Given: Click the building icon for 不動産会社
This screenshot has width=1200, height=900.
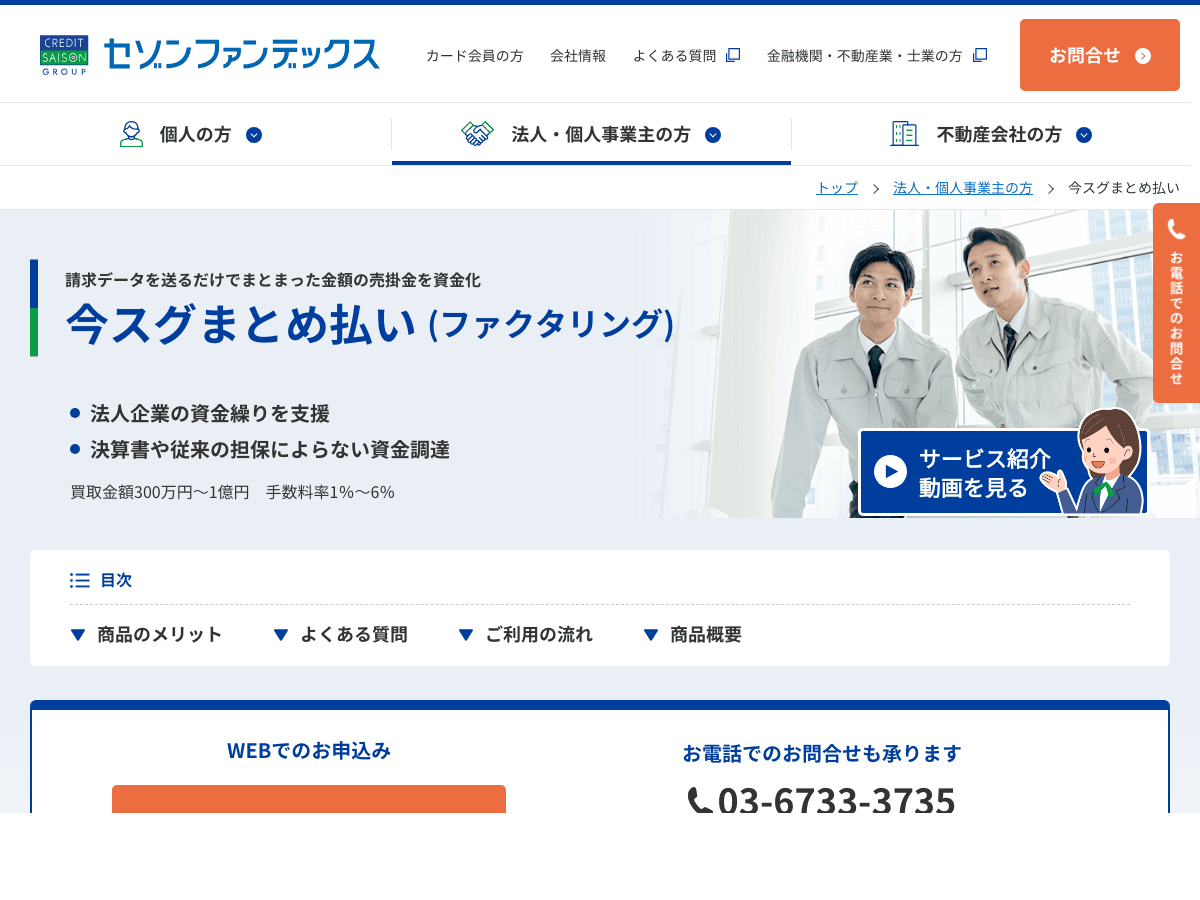Looking at the screenshot, I should click(904, 134).
